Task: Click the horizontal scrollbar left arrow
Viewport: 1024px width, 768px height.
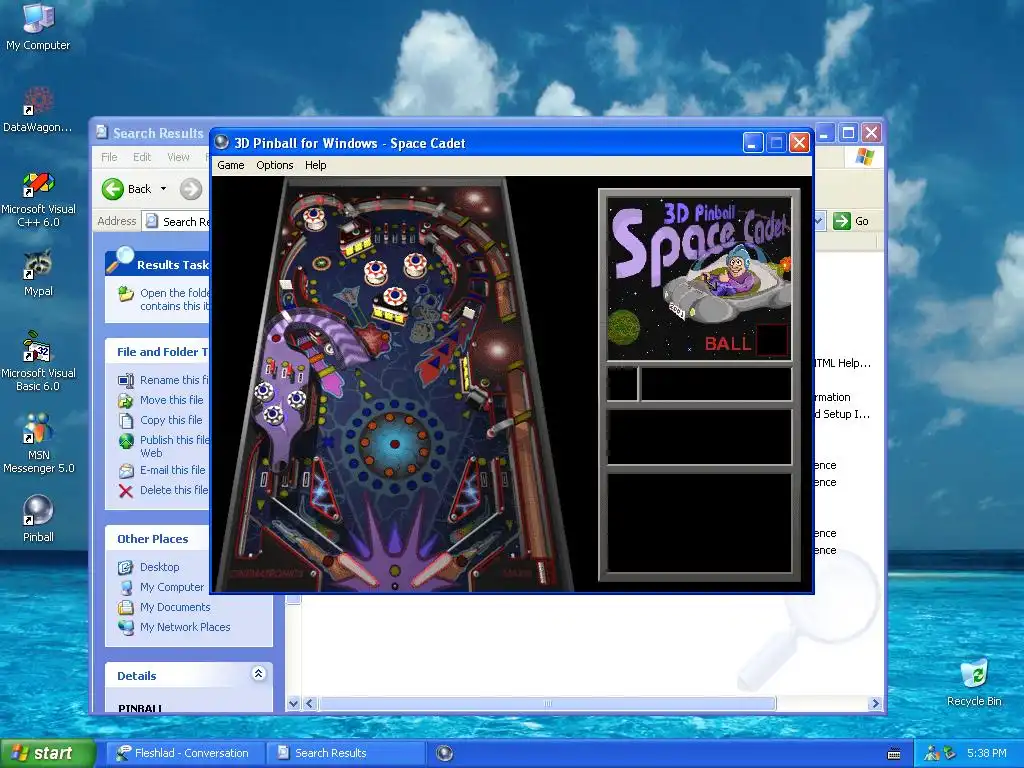Action: point(310,703)
